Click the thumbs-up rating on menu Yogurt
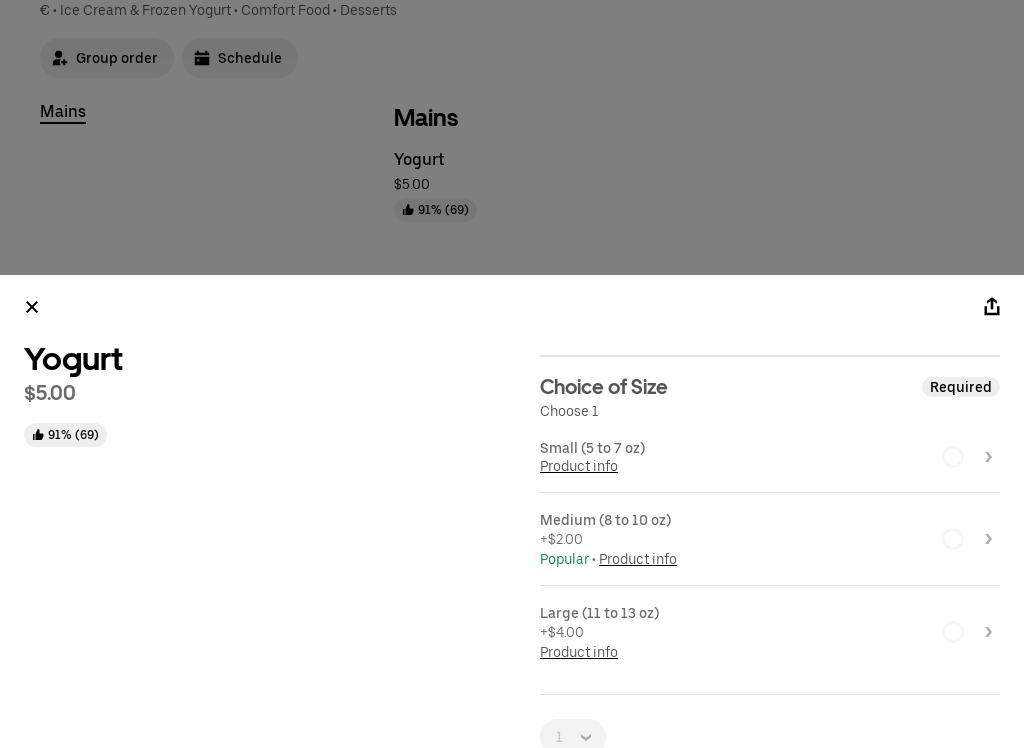The image size is (1024, 748). coord(435,210)
